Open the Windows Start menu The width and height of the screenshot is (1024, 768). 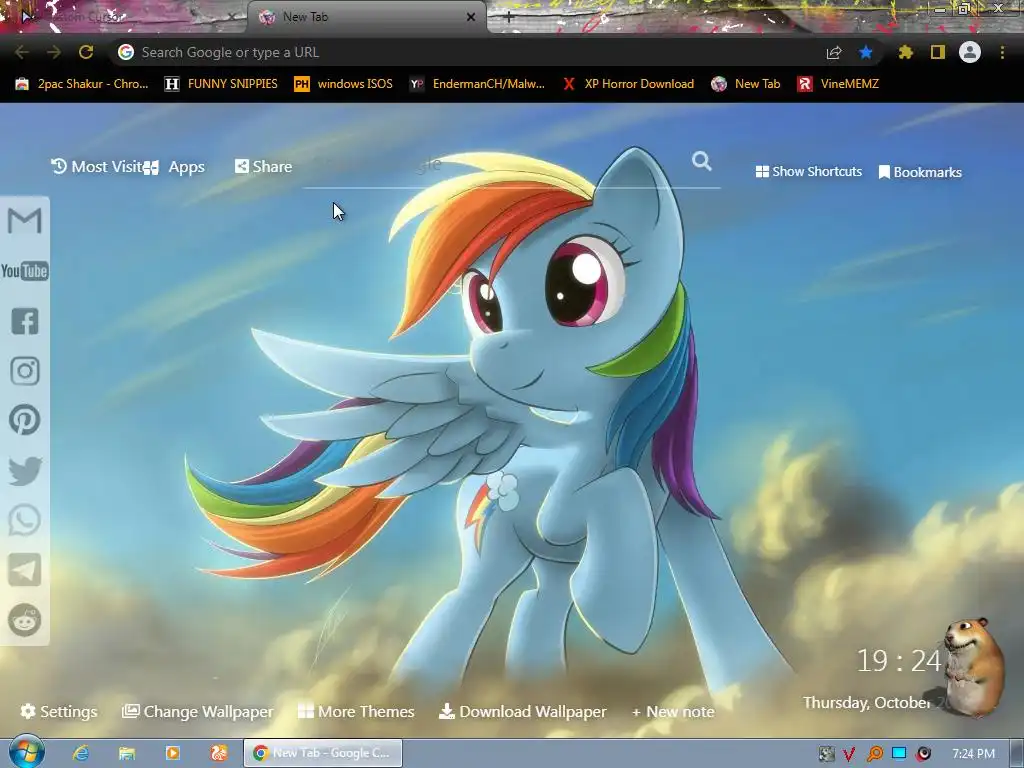[27, 752]
